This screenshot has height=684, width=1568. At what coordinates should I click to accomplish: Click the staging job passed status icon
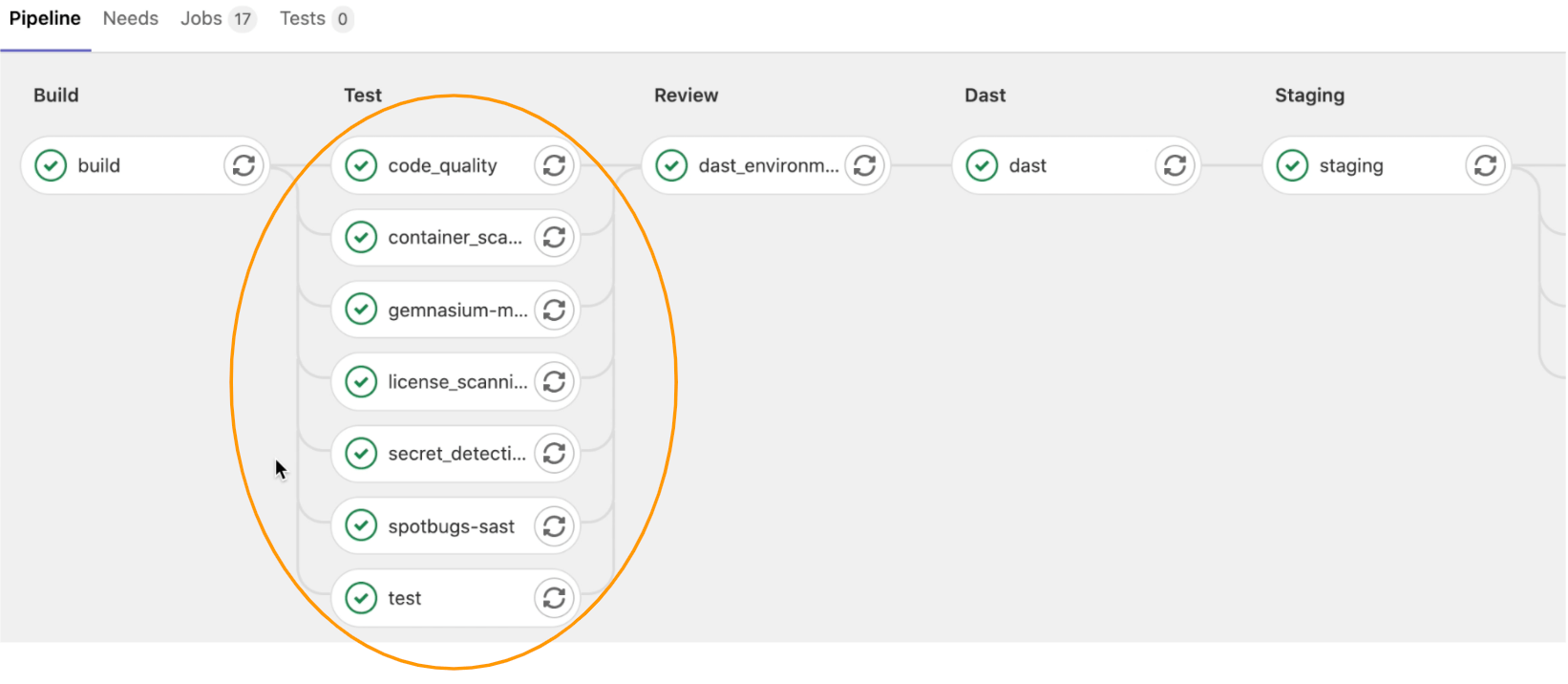point(1292,165)
